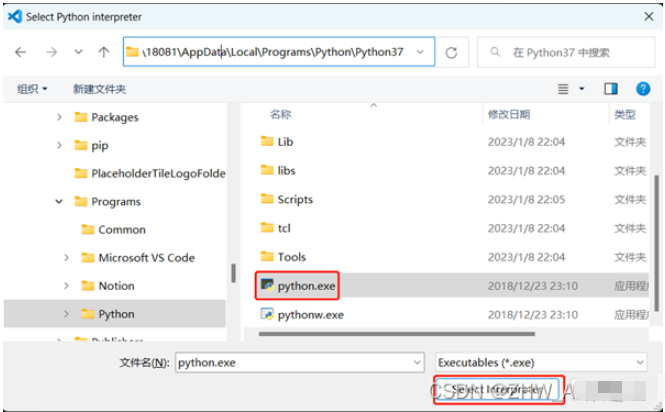
Task: Open help with the question mark icon
Action: [x=643, y=89]
